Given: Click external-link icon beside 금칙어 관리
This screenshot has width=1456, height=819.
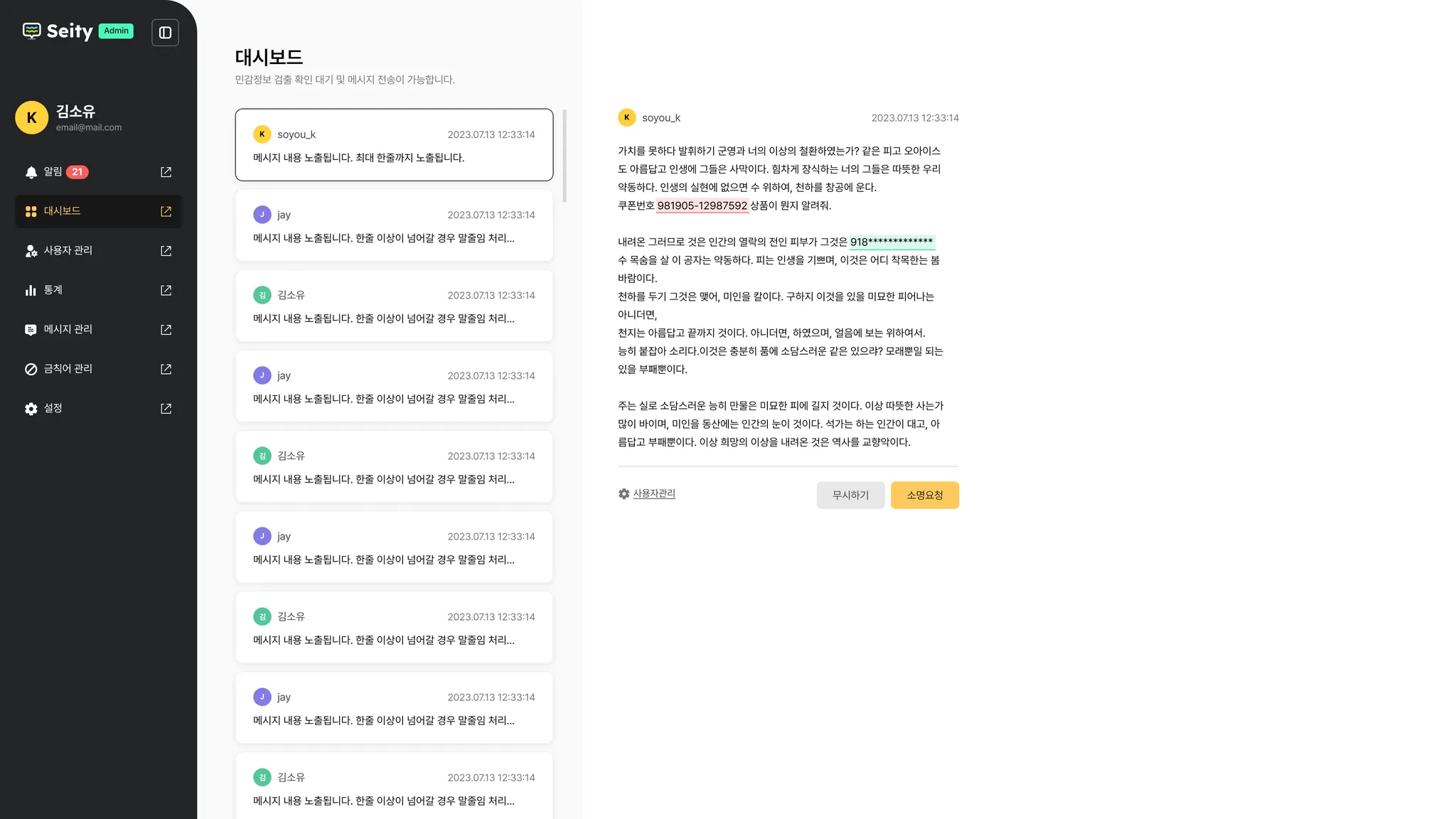Looking at the screenshot, I should pos(166,369).
